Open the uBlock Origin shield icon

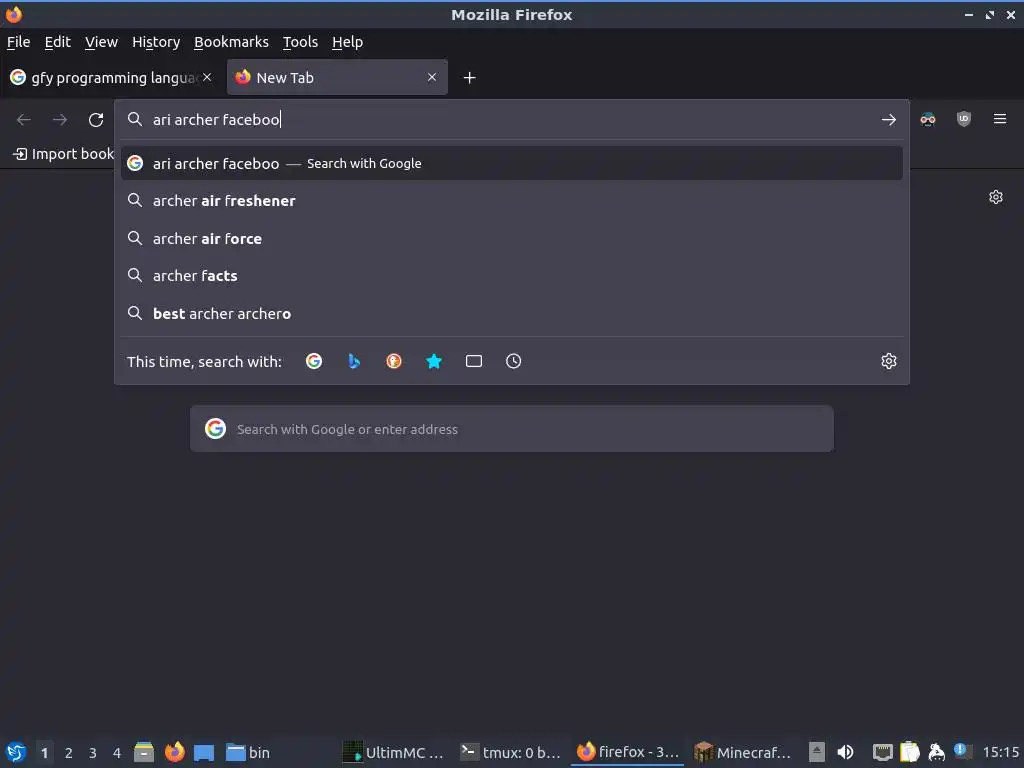(963, 119)
